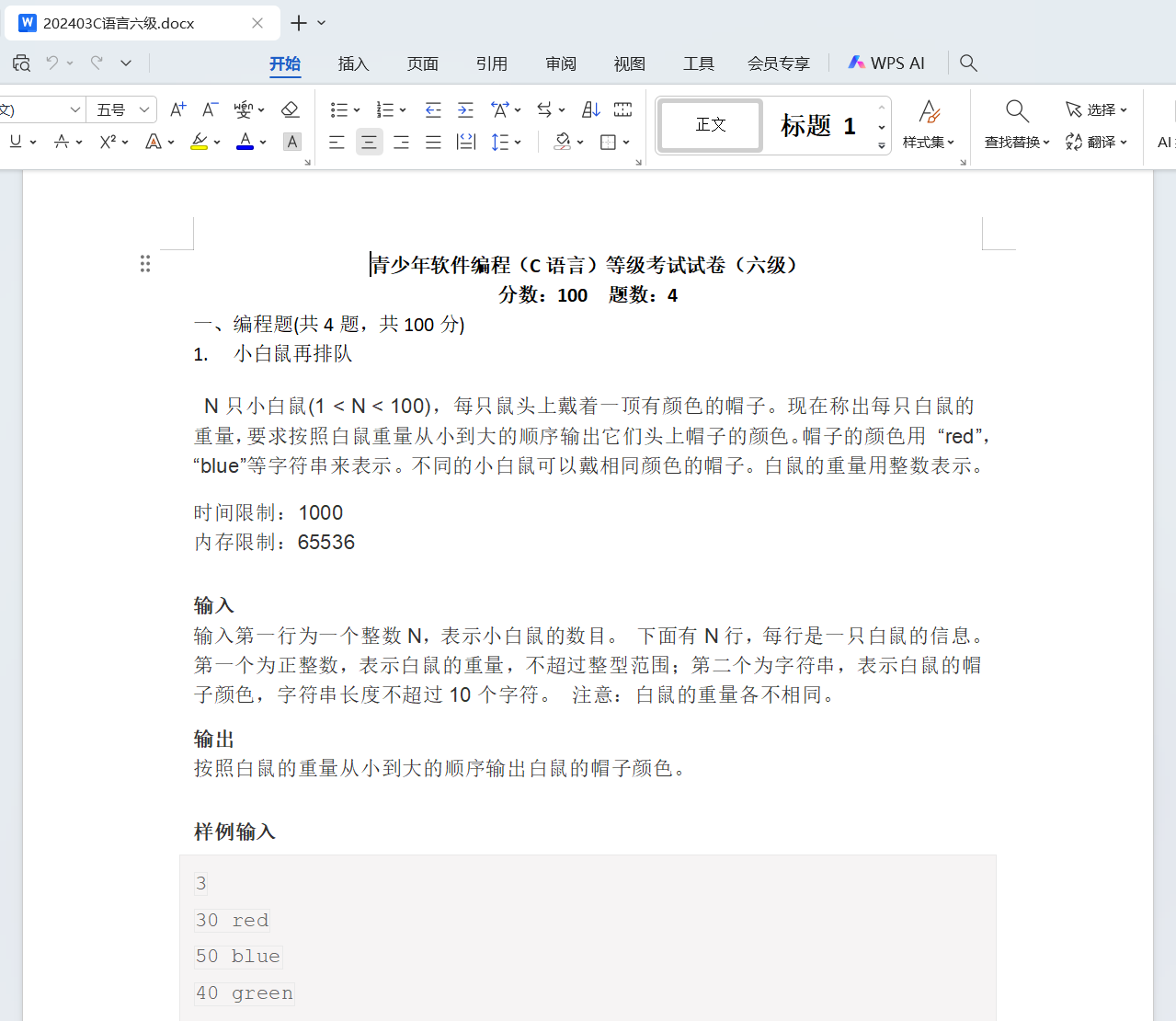Switch to 视图 ribbon tab
The height and width of the screenshot is (1021, 1176).
tap(630, 63)
